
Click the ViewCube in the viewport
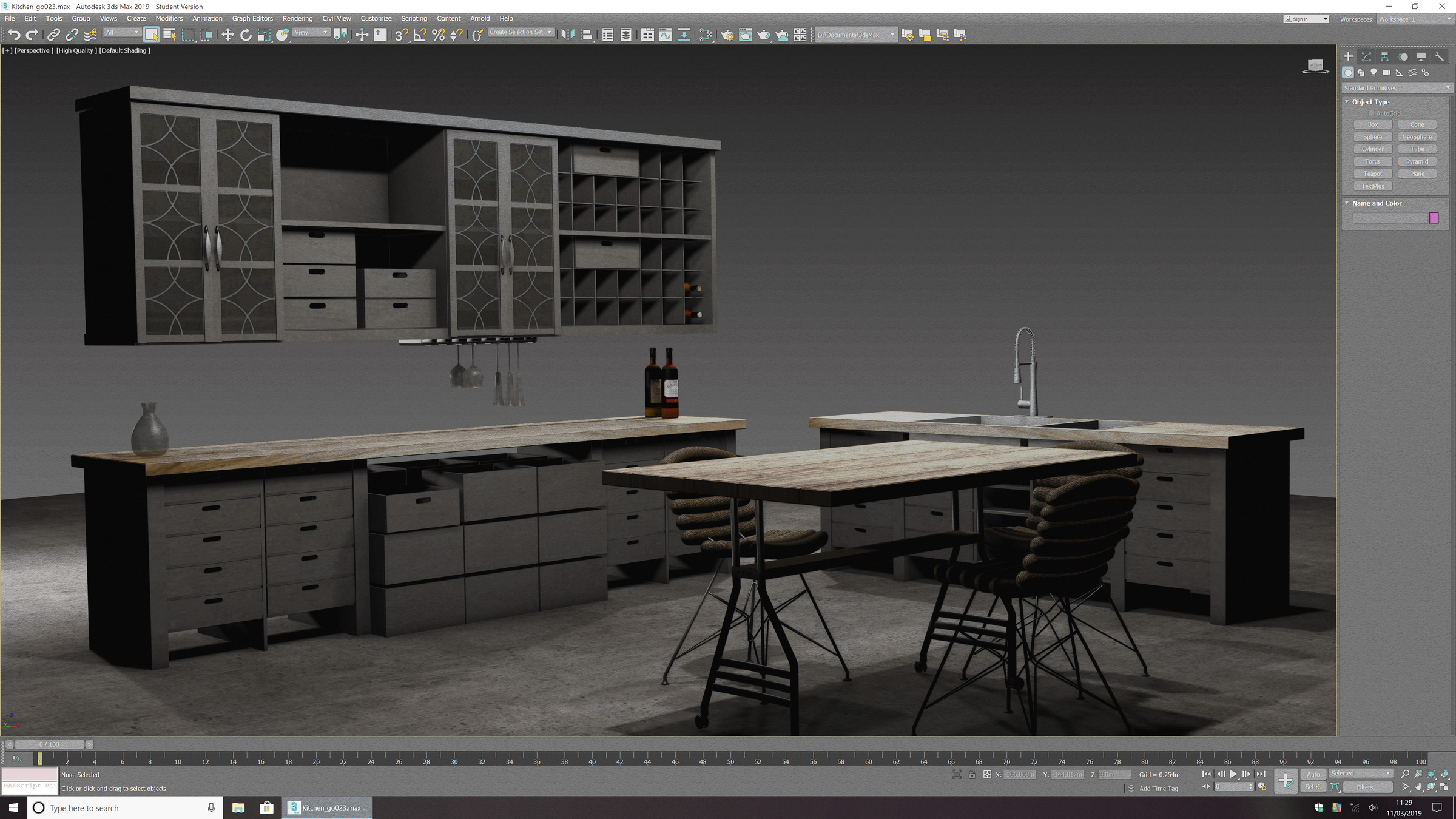(x=1315, y=66)
